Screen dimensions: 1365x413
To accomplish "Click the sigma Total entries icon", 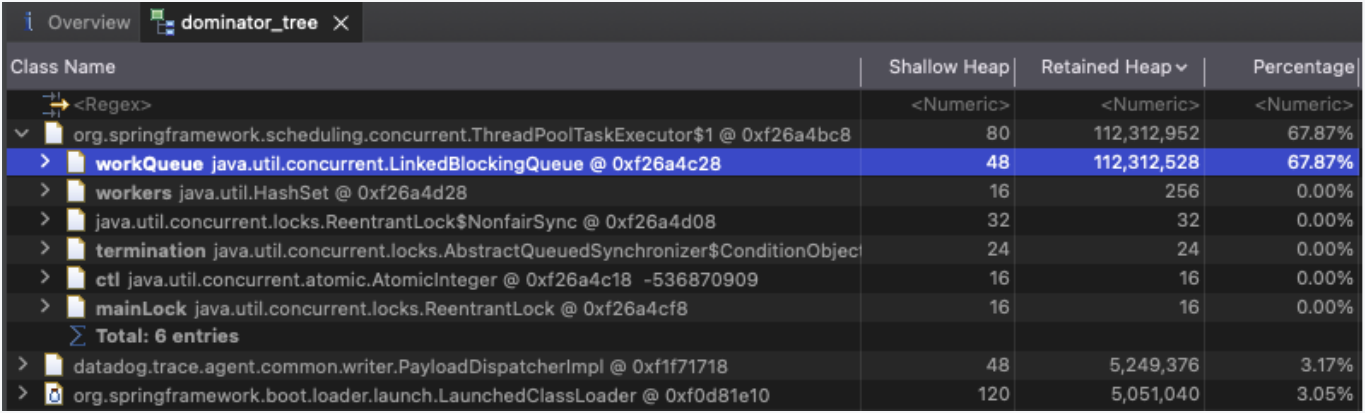I will tap(78, 336).
